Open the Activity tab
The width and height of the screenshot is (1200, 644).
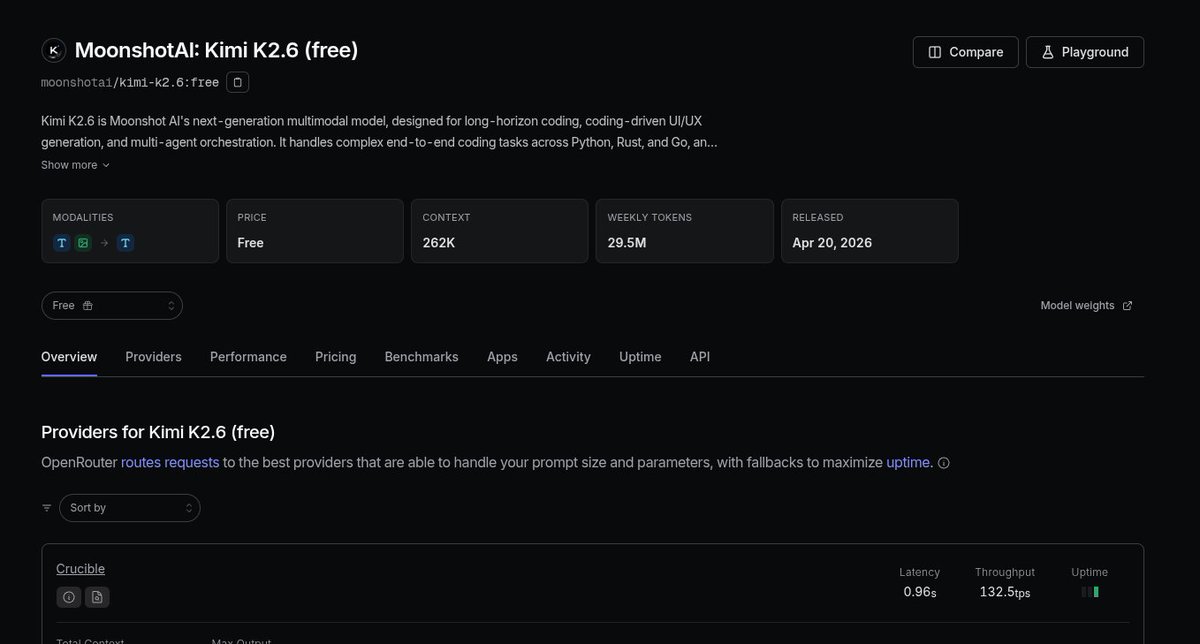click(568, 357)
